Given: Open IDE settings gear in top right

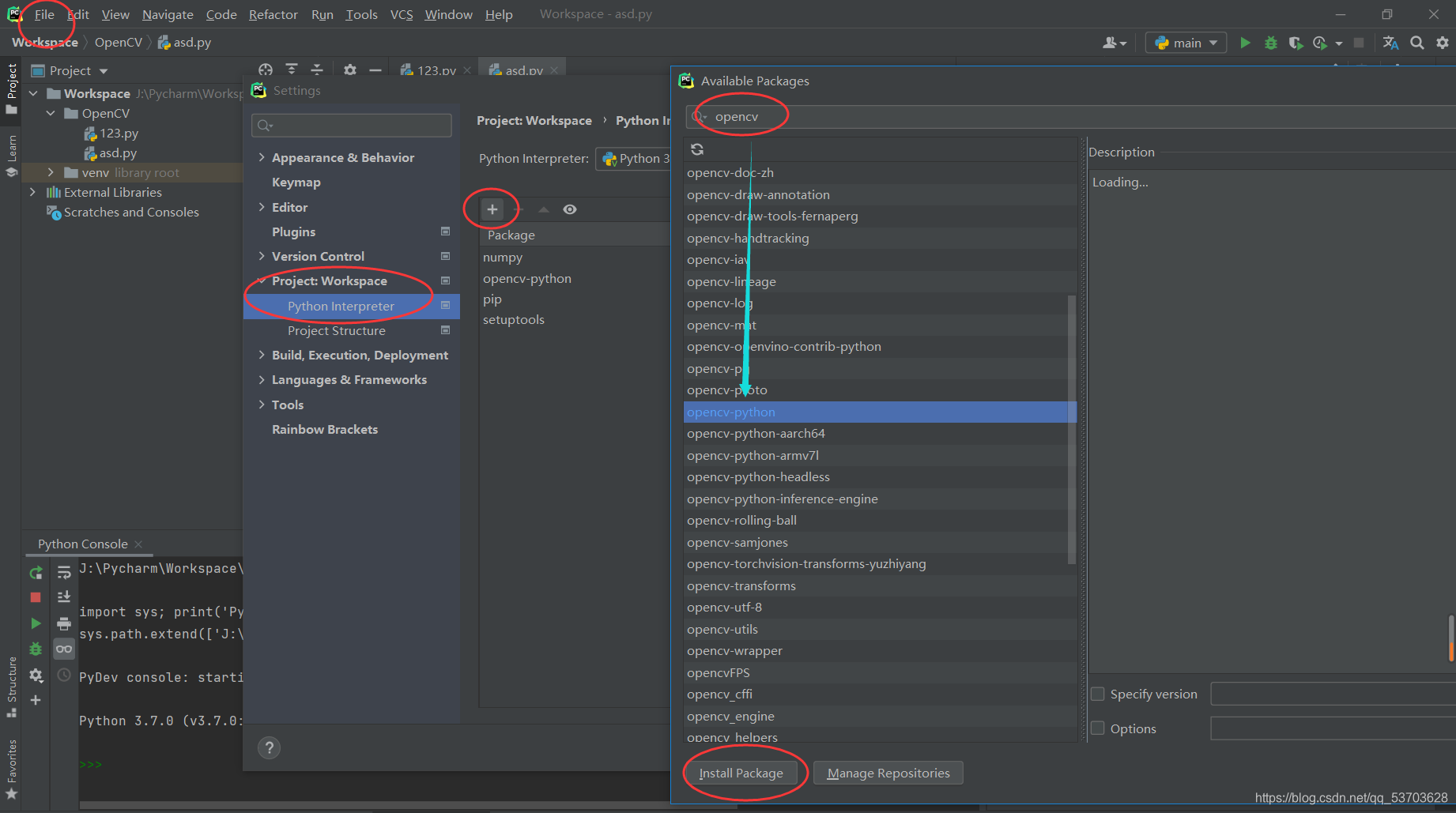Looking at the screenshot, I should pyautogui.click(x=1443, y=43).
